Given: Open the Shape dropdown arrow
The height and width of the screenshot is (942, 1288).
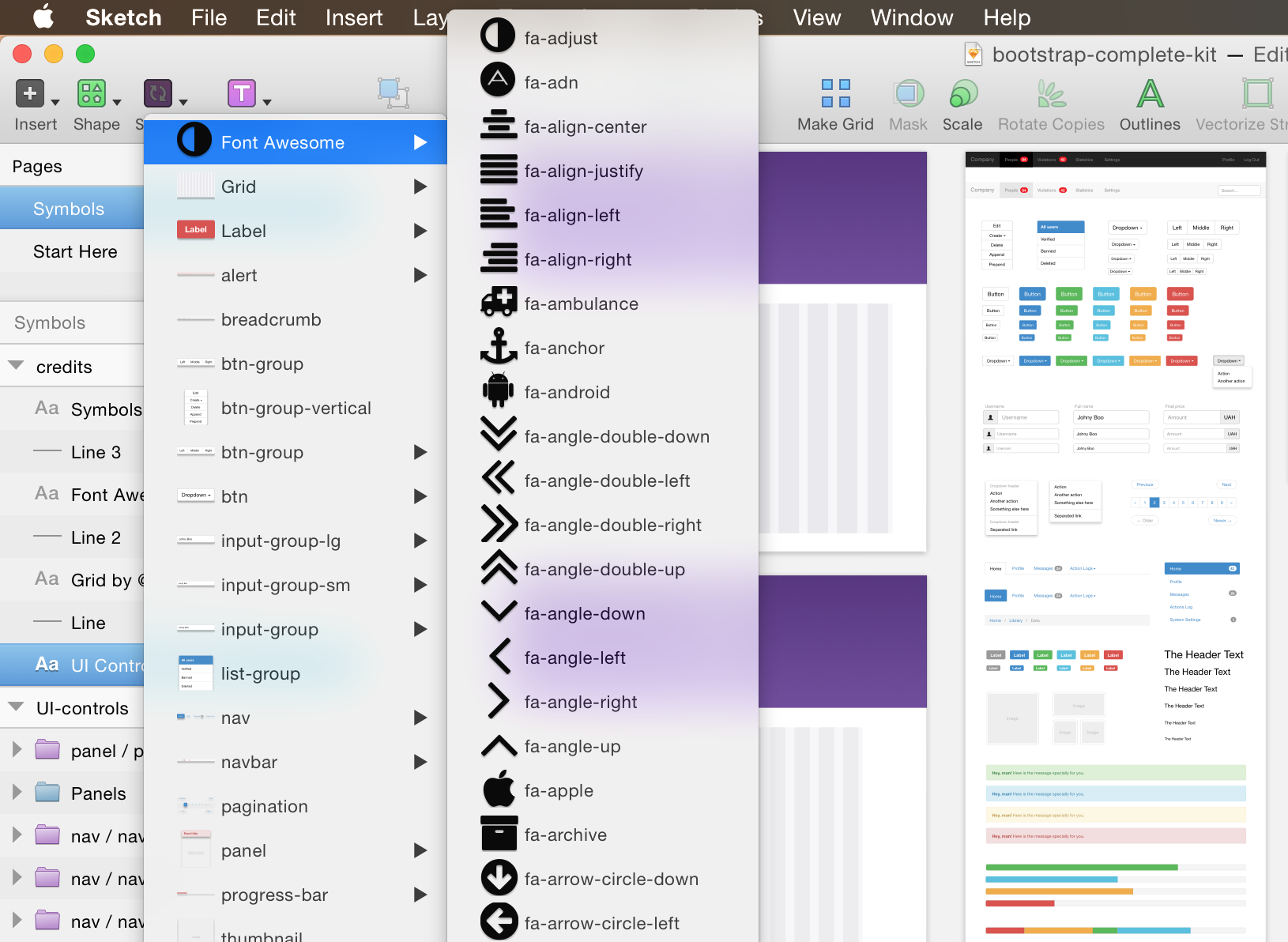Looking at the screenshot, I should tap(117, 102).
